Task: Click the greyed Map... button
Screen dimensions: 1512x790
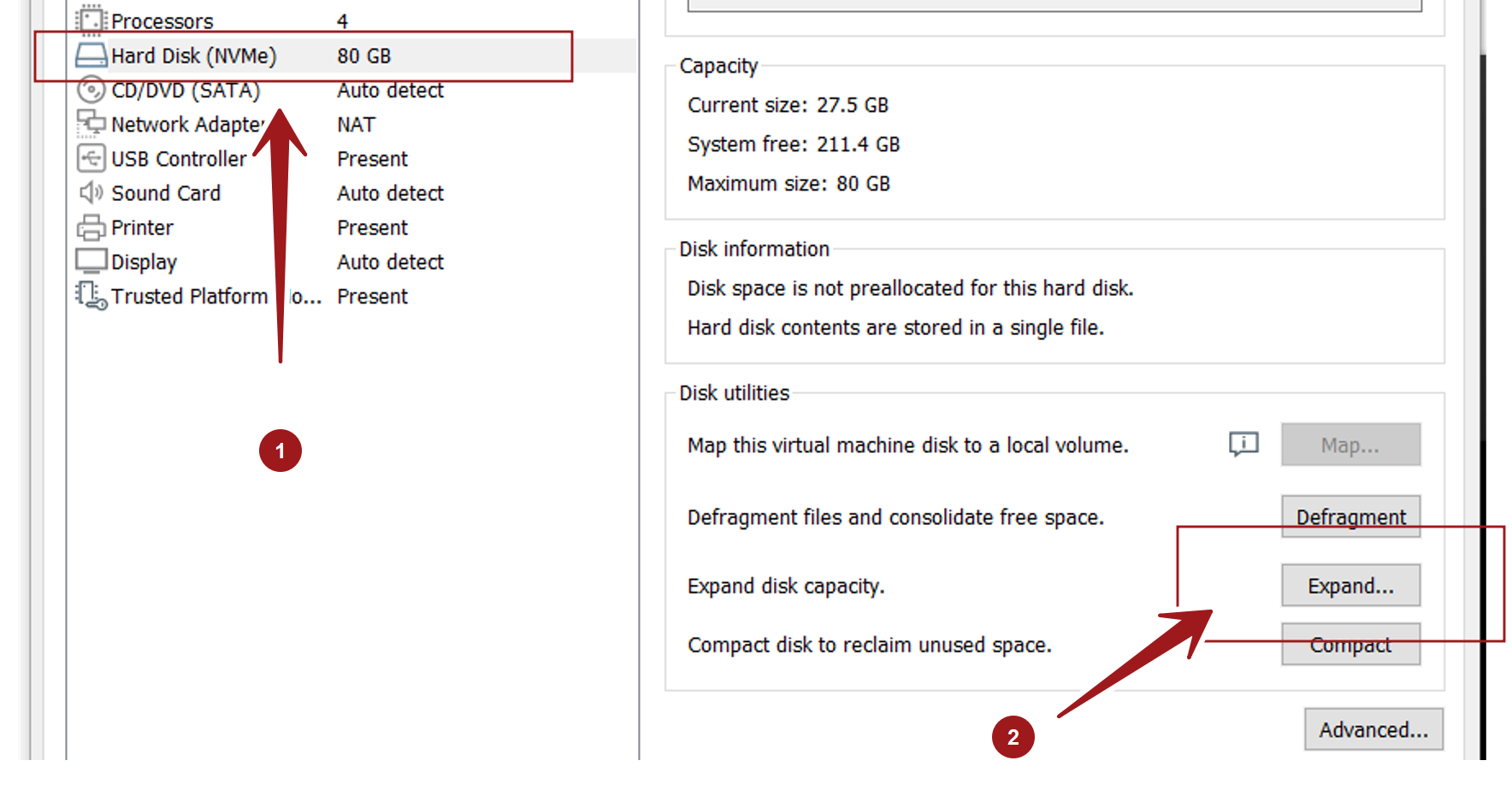Action: coord(1350,445)
